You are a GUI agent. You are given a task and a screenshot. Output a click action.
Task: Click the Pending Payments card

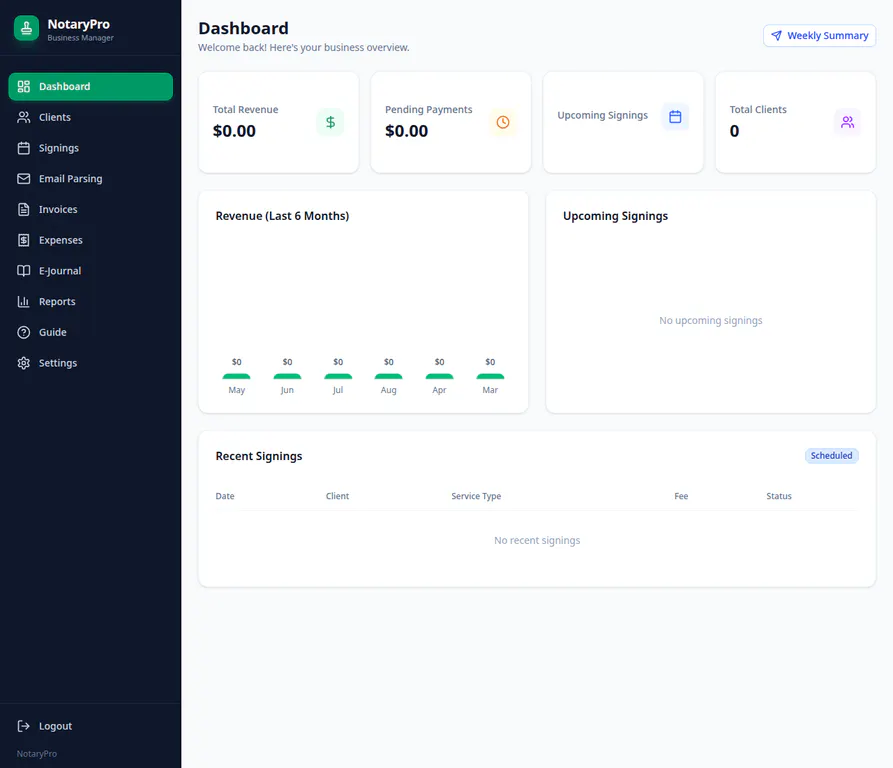[451, 122]
